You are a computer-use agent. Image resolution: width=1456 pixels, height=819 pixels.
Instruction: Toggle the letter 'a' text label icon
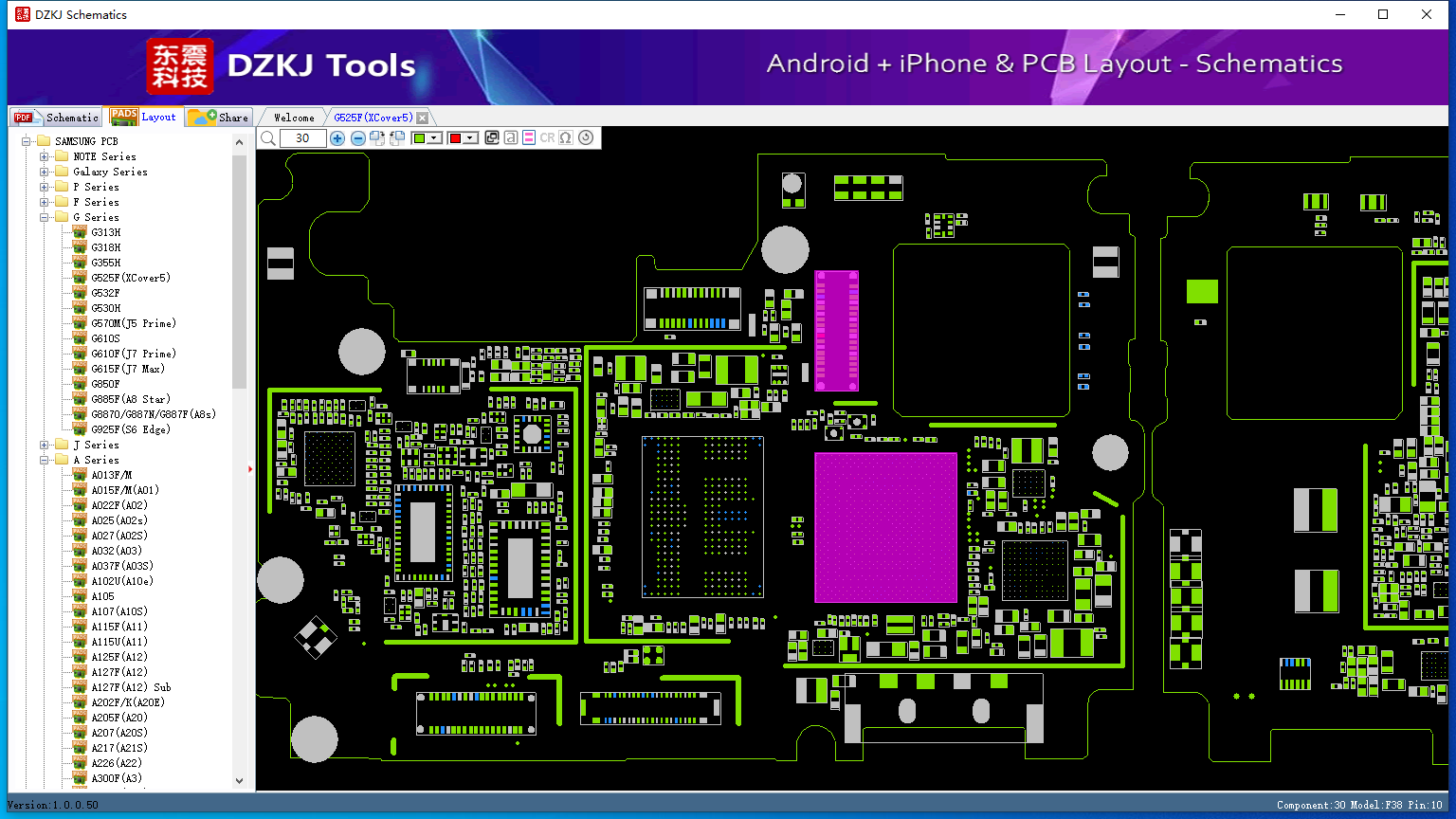pyautogui.click(x=511, y=138)
